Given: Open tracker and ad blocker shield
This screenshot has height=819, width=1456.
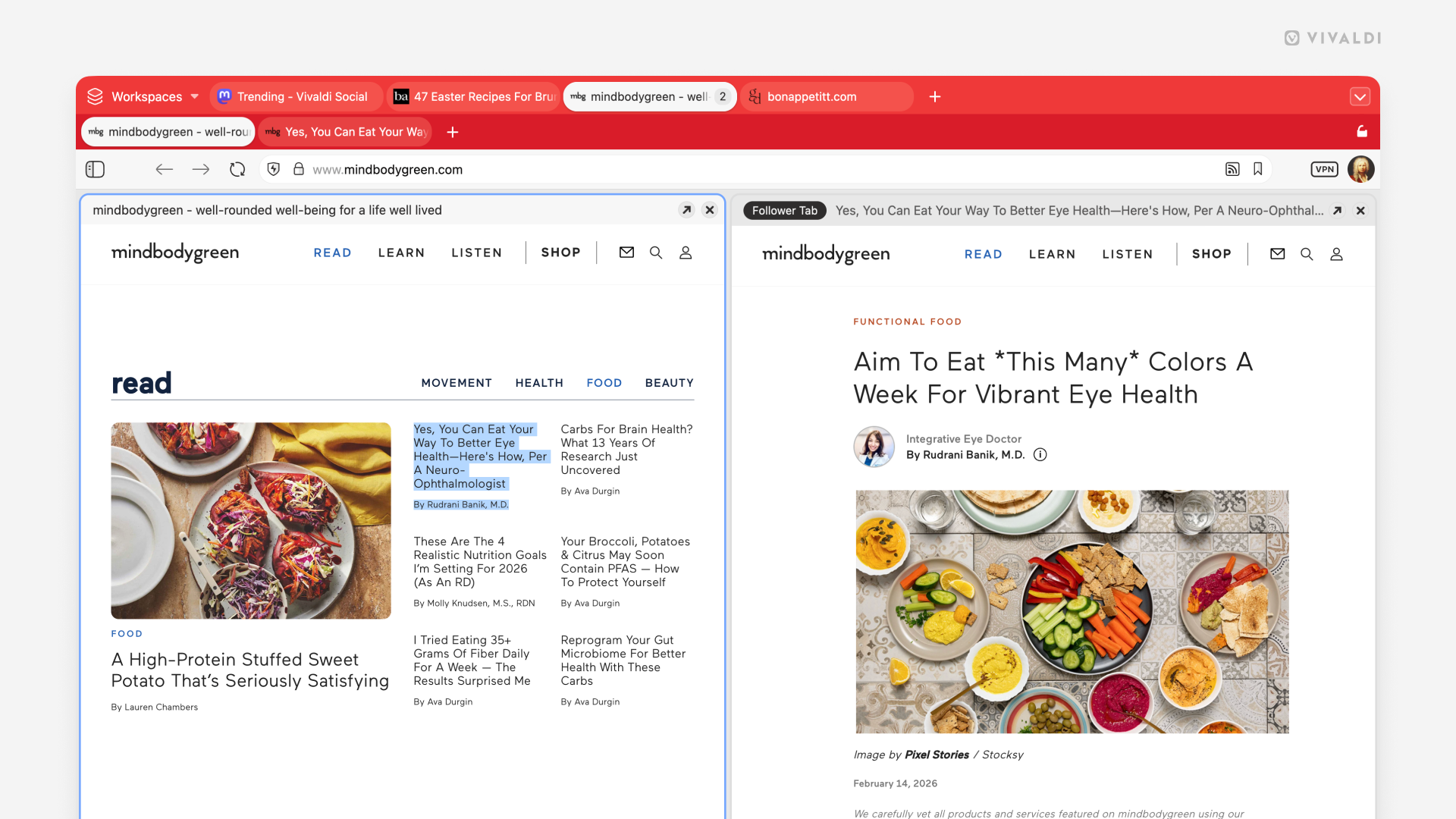Looking at the screenshot, I should [x=274, y=169].
